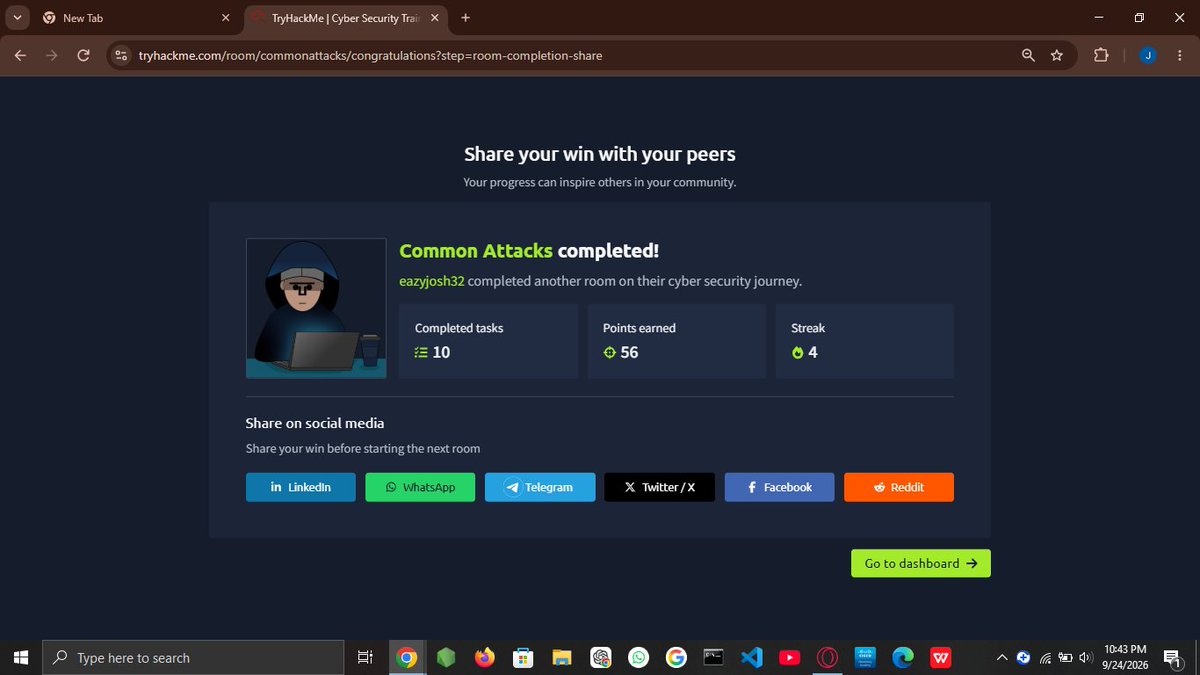Click the blue plus tray icon
The image size is (1200, 675).
[x=1023, y=658]
